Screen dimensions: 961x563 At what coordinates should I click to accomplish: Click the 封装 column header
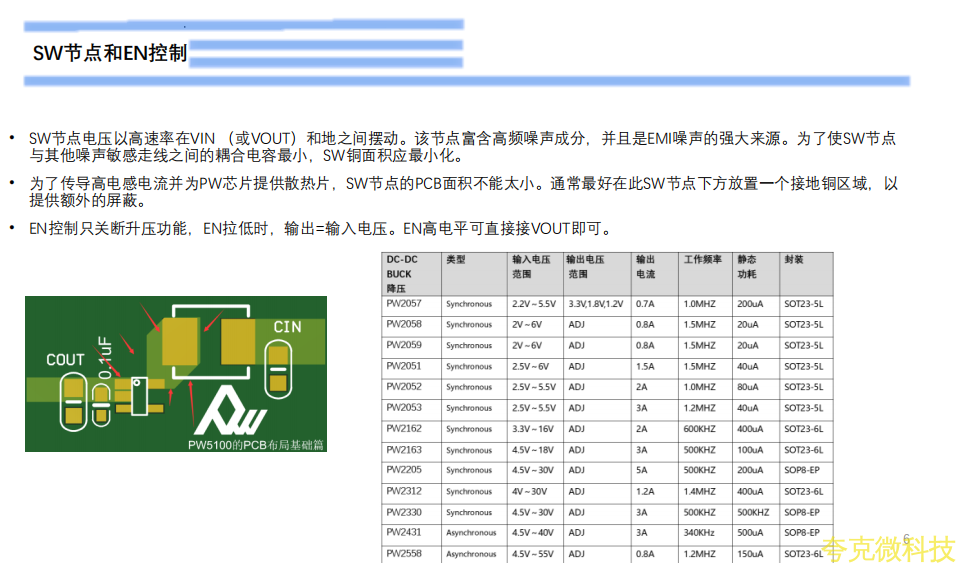(793, 259)
